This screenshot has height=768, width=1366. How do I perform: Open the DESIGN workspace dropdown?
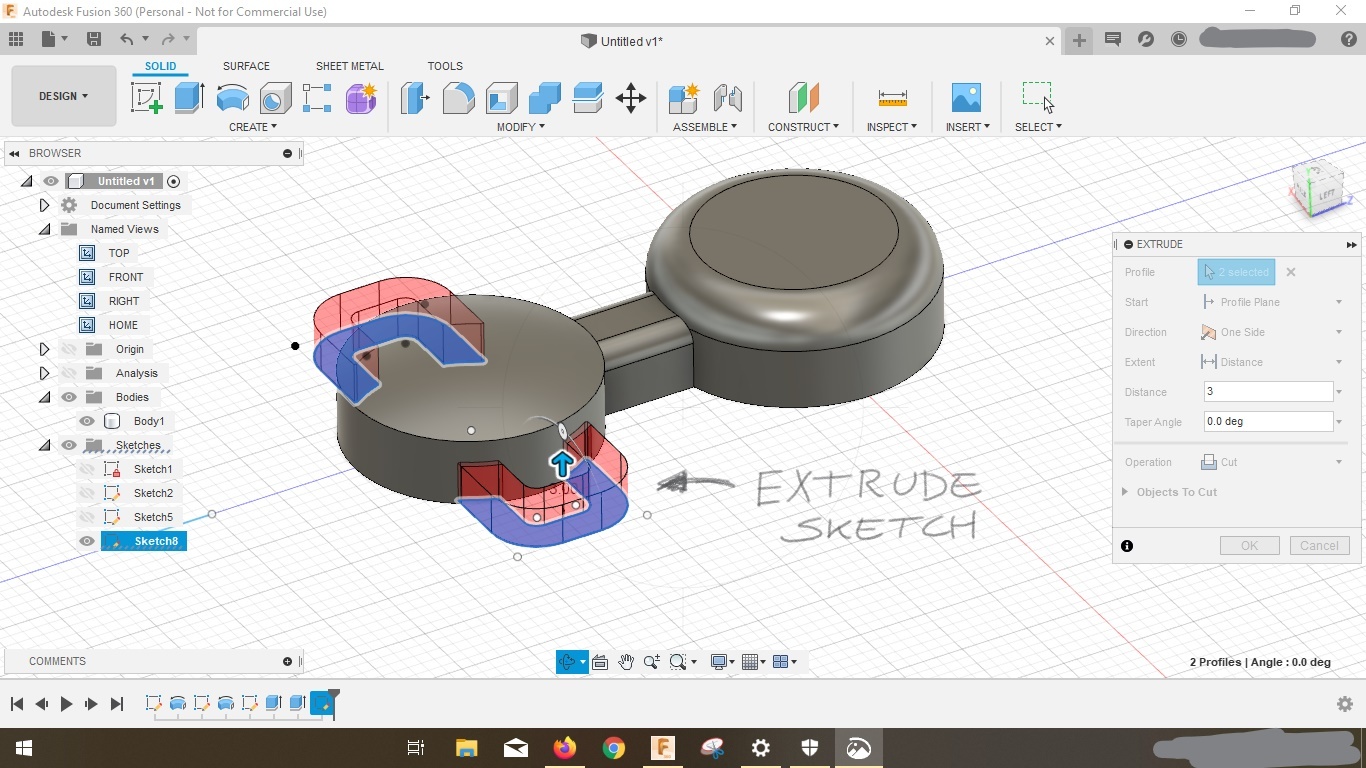64,96
